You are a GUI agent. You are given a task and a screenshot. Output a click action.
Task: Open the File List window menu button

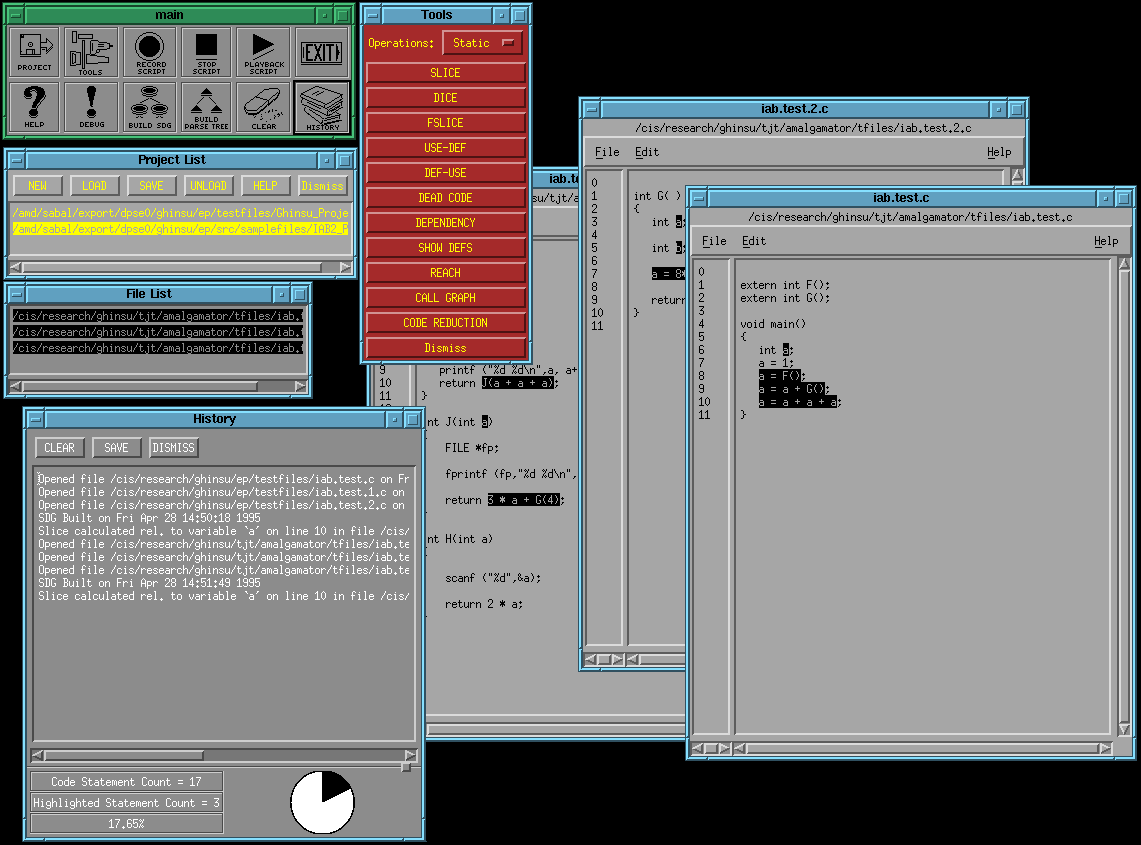click(16, 294)
